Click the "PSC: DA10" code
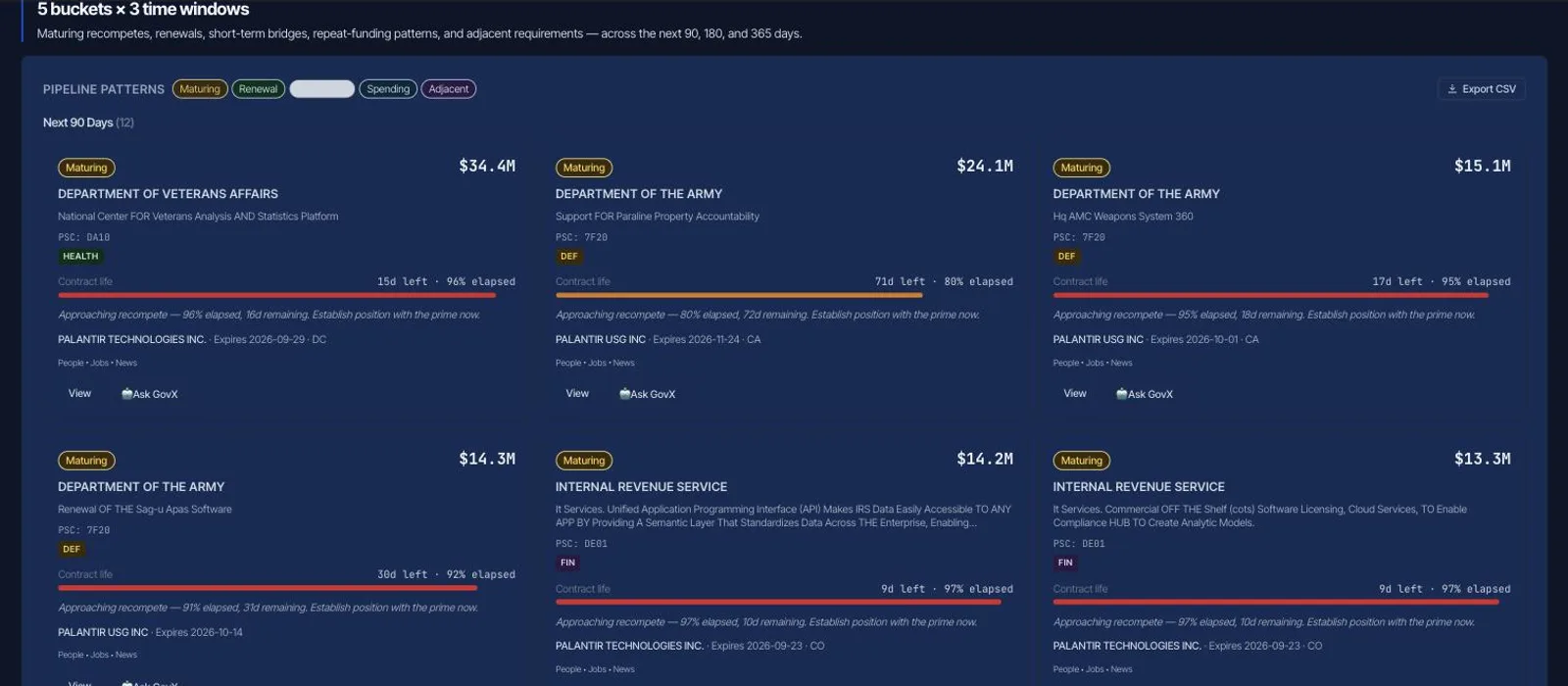 click(84, 237)
